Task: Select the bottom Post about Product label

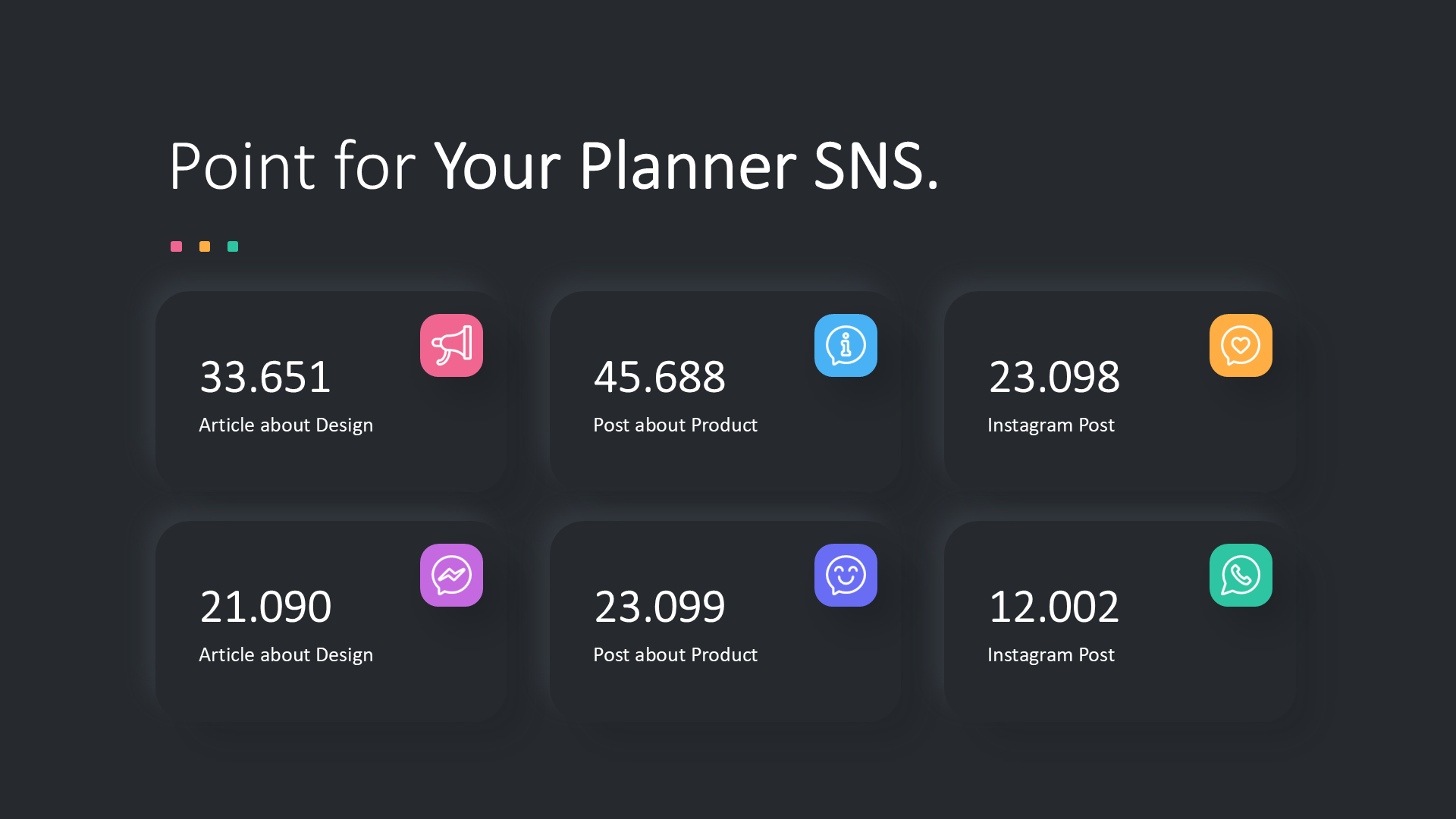Action: point(675,655)
